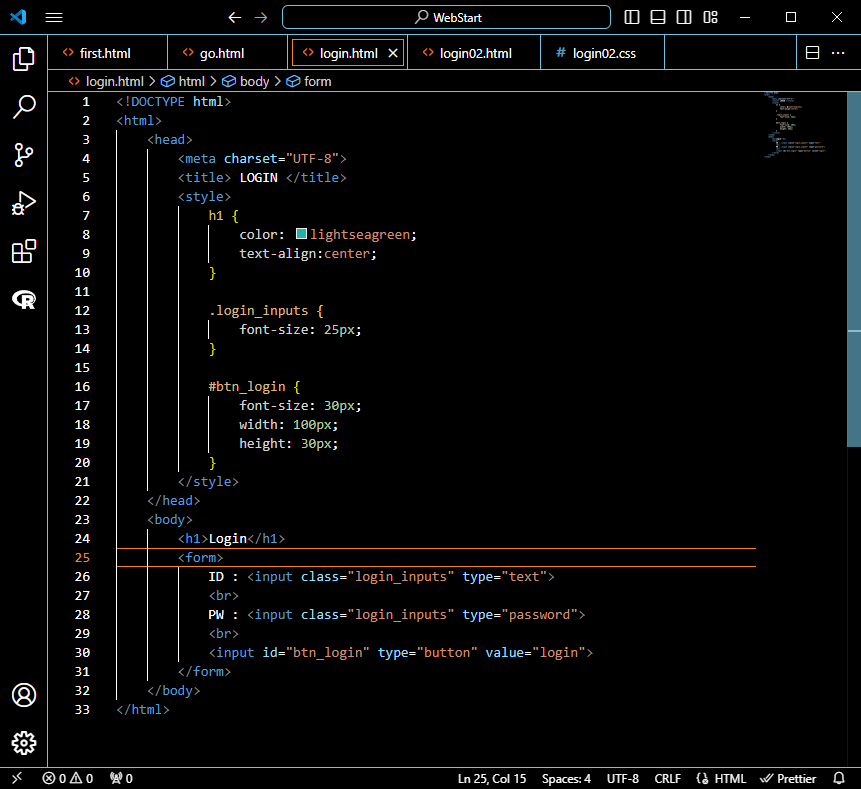
Task: Click the Prettier status item
Action: [788, 778]
